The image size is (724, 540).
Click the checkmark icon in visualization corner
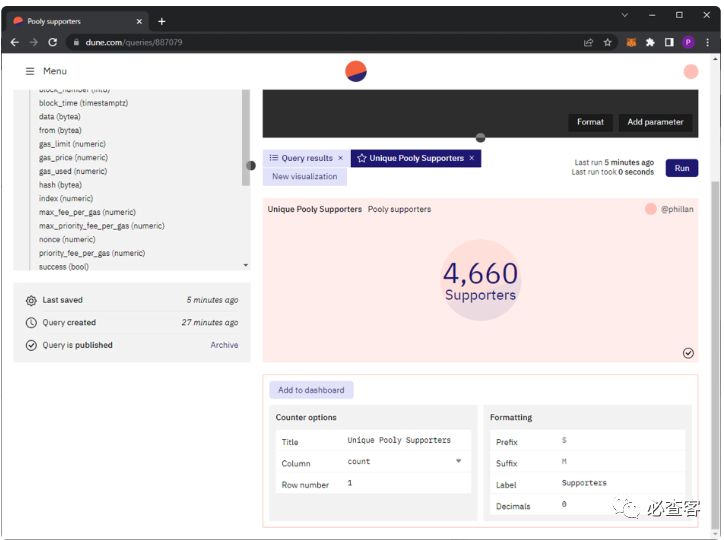(x=688, y=353)
